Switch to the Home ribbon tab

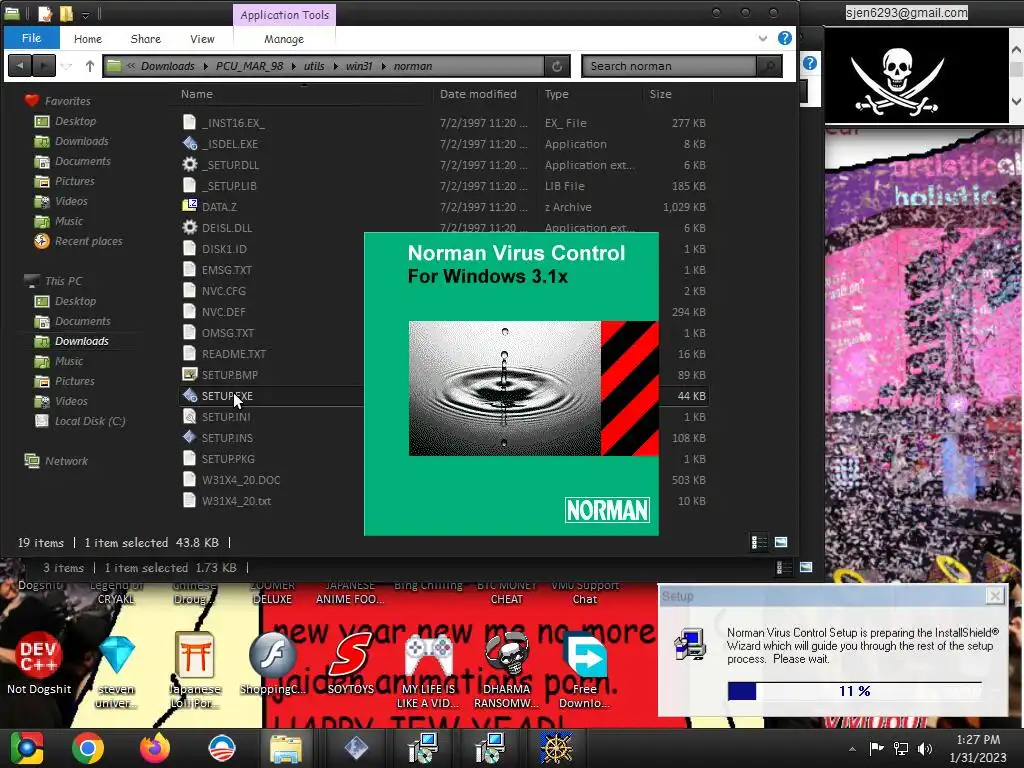(x=88, y=39)
